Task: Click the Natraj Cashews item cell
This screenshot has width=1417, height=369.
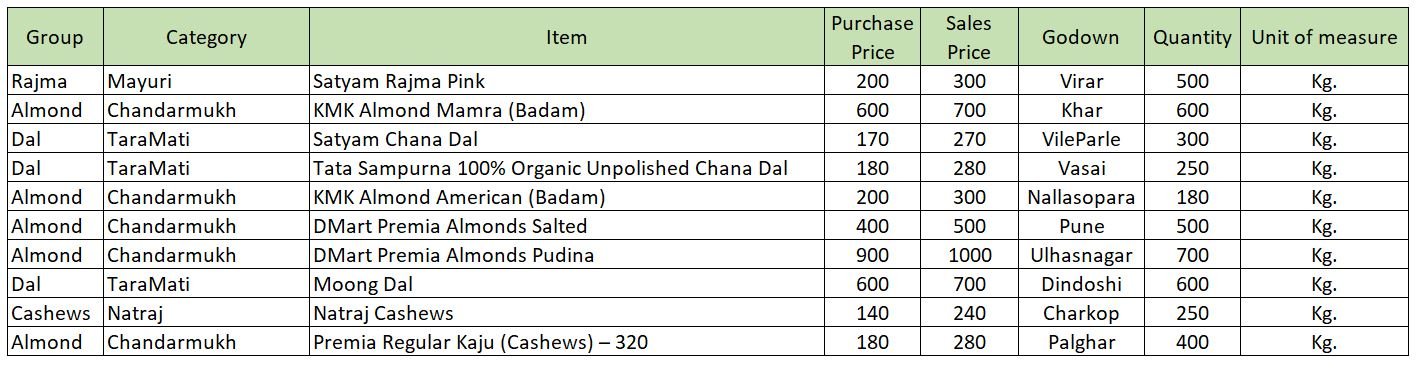Action: (567, 313)
